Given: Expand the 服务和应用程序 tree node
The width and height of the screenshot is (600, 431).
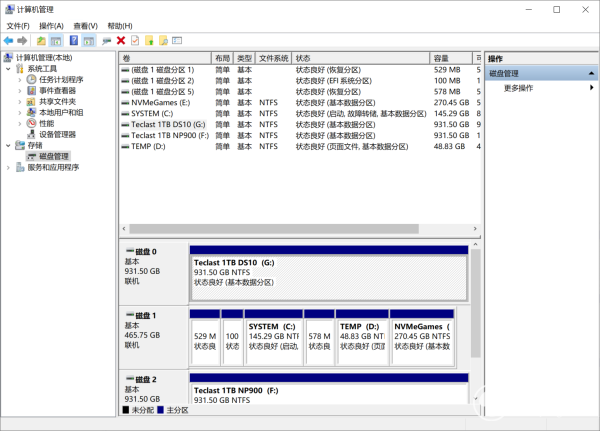Looking at the screenshot, I should point(8,167).
